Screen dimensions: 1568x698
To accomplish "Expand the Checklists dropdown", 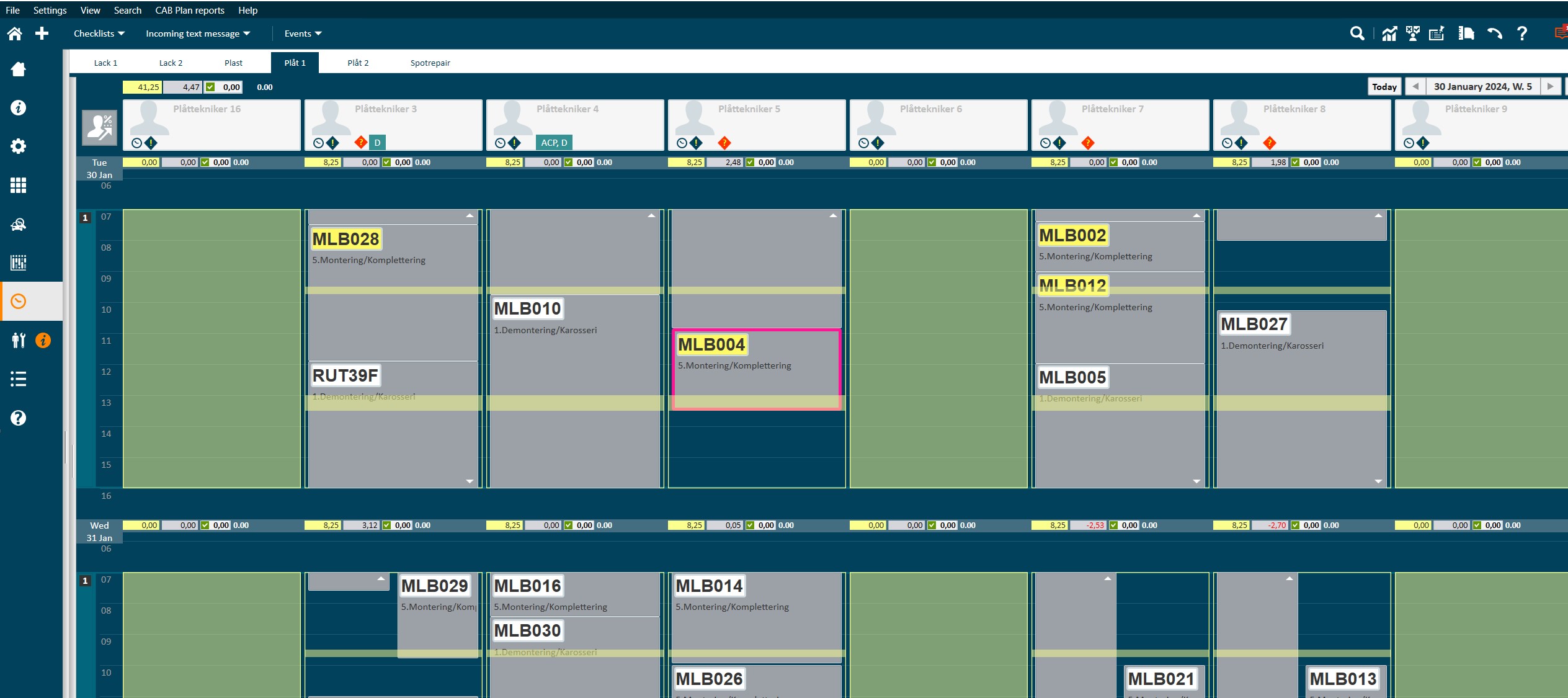I will click(x=99, y=34).
